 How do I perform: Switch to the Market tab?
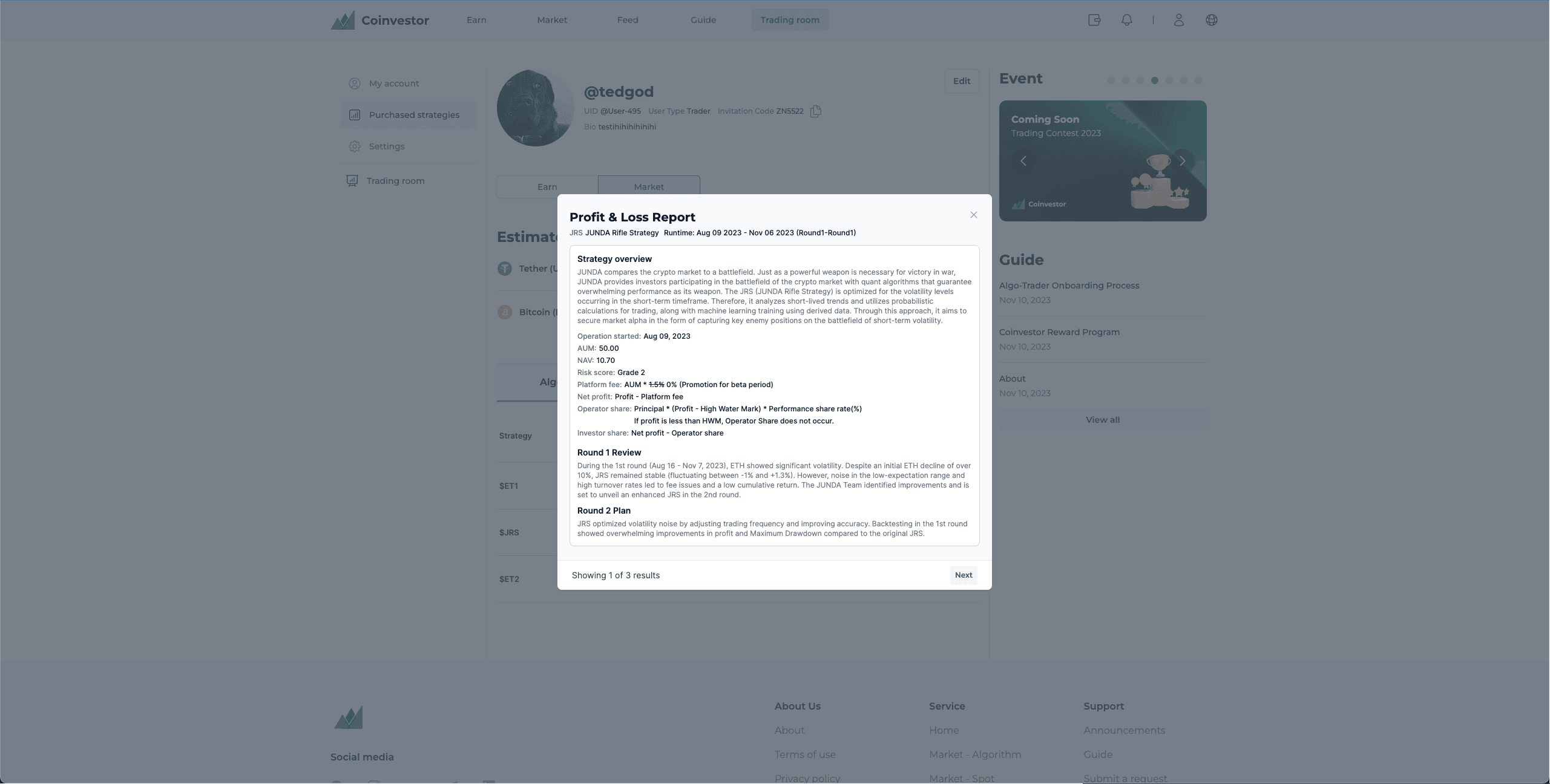(x=648, y=186)
